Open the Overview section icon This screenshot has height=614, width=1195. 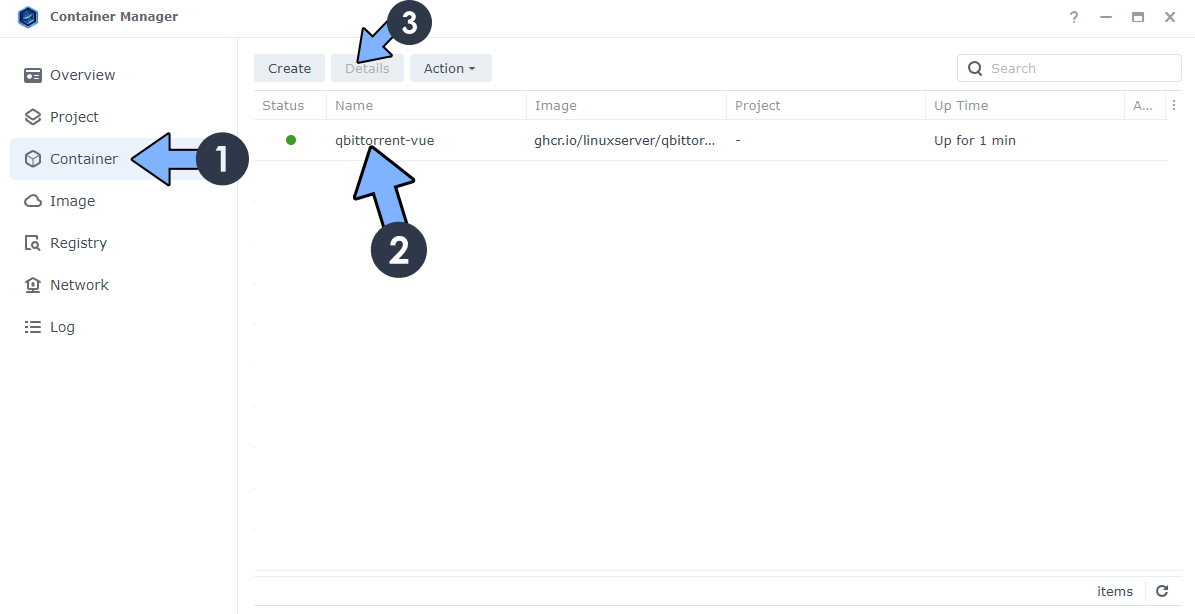click(33, 75)
